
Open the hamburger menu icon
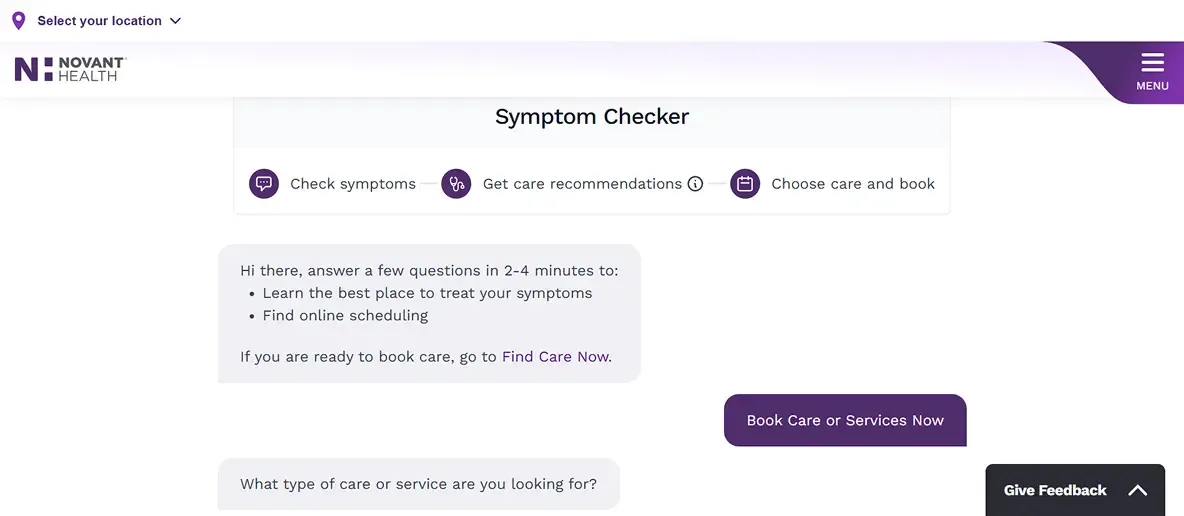coord(1152,63)
